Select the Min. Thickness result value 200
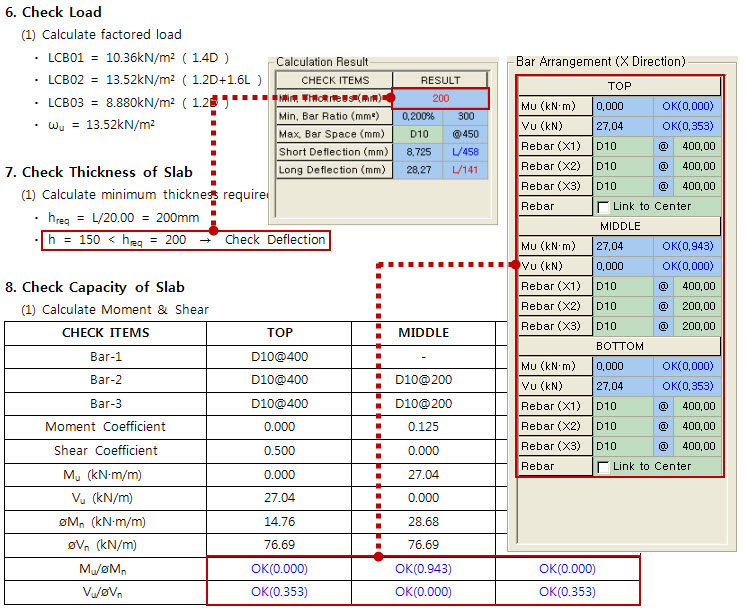 (441, 98)
